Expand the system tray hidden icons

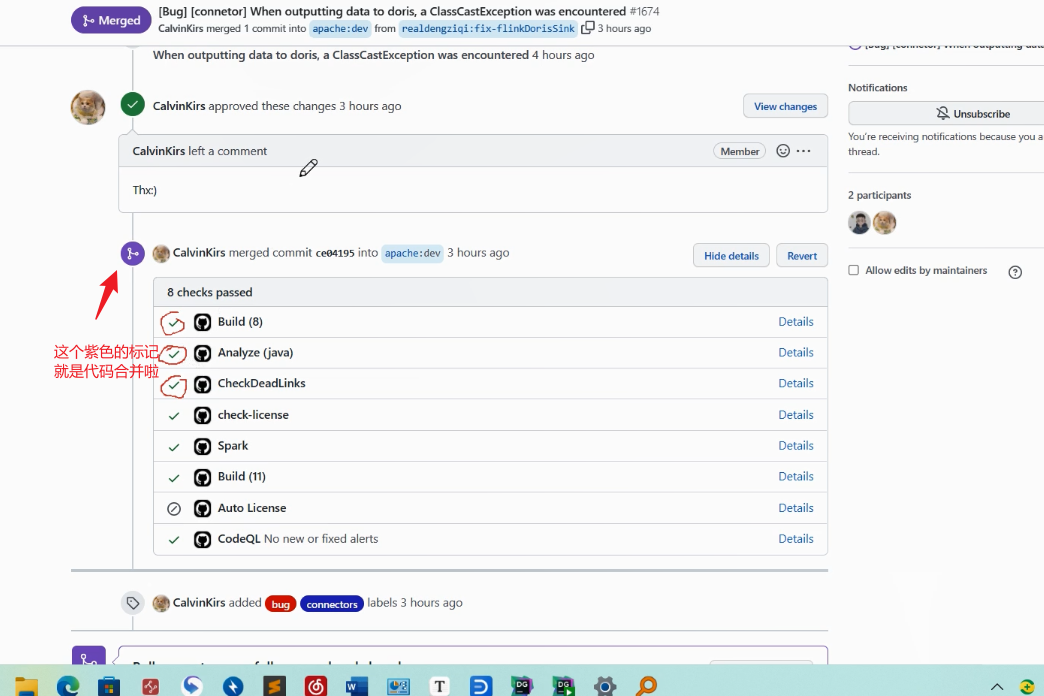tap(997, 687)
